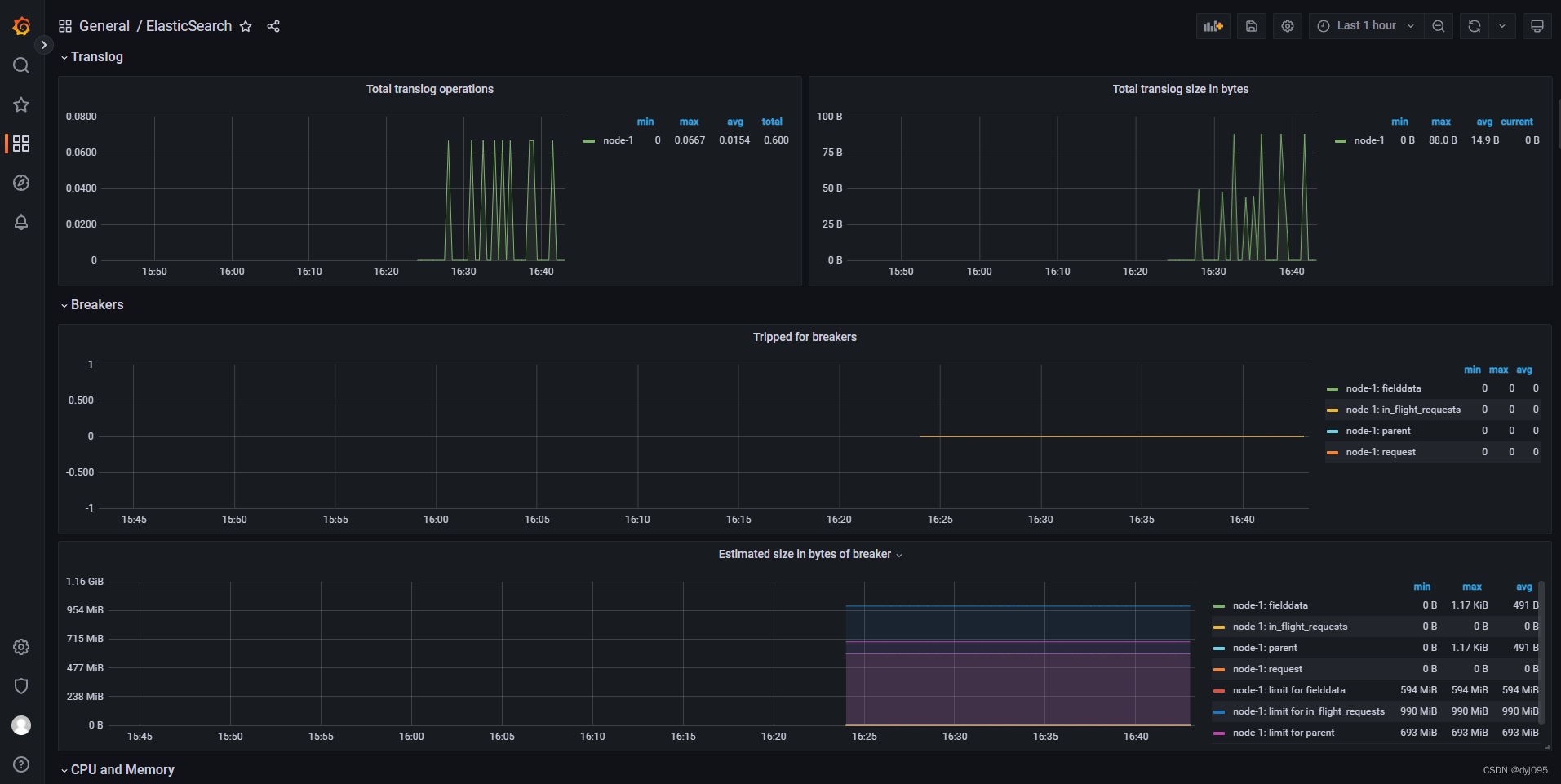The height and width of the screenshot is (784, 1561).
Task: Open the Server Admin shield icon
Action: click(x=21, y=686)
